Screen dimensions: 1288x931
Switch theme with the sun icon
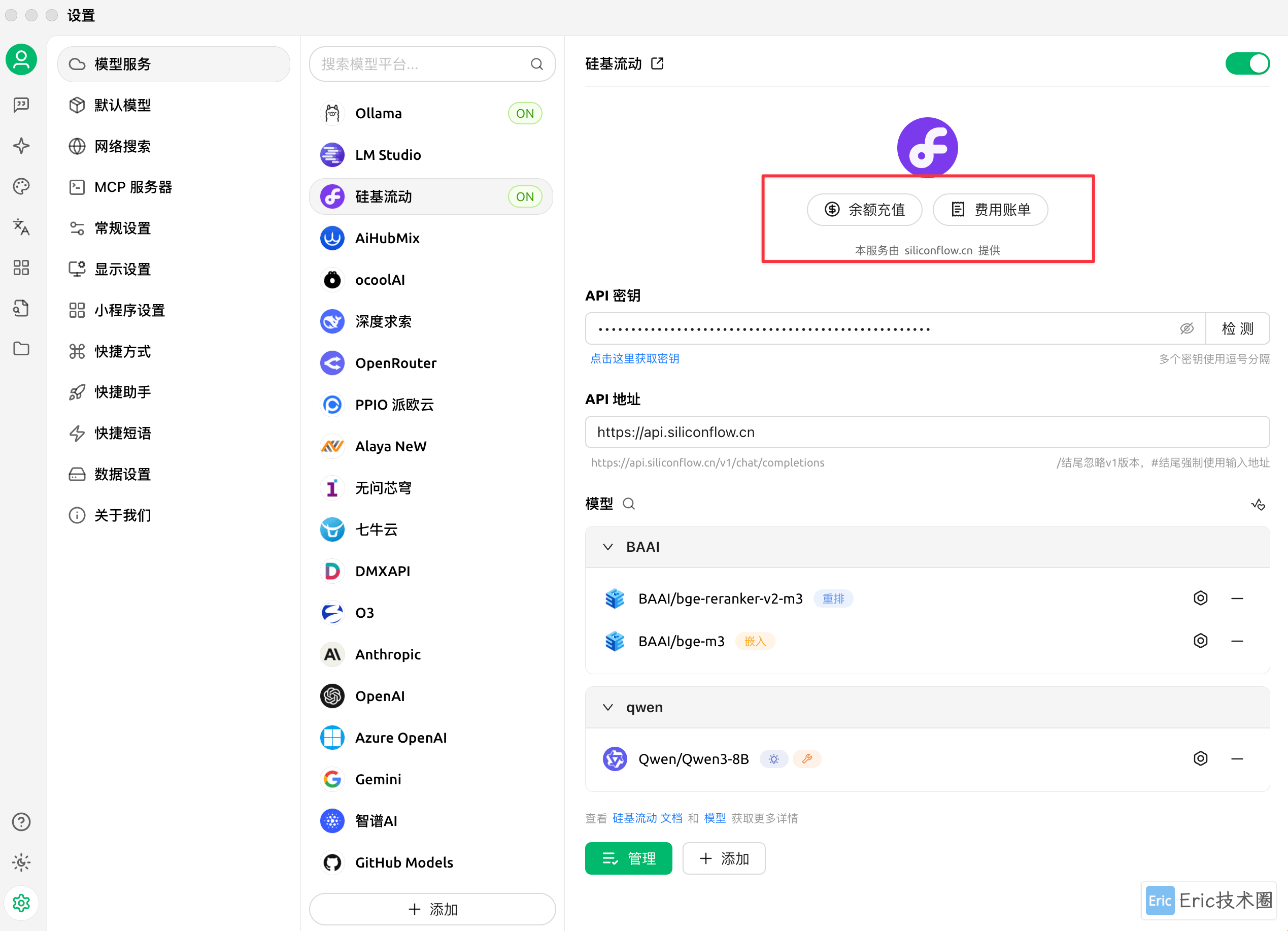[21, 862]
